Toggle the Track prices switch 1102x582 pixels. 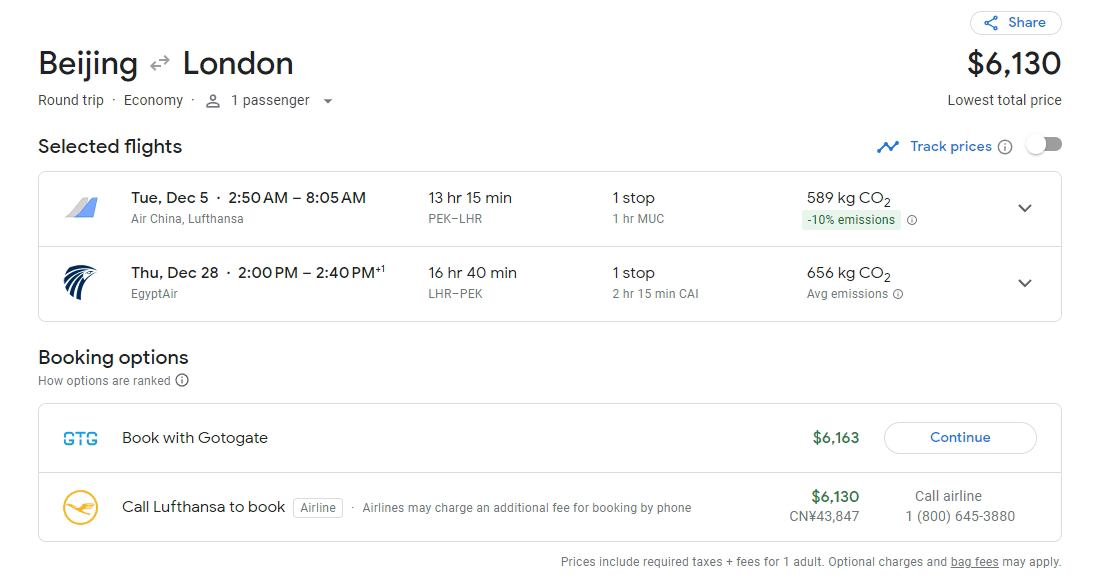tap(1044, 145)
